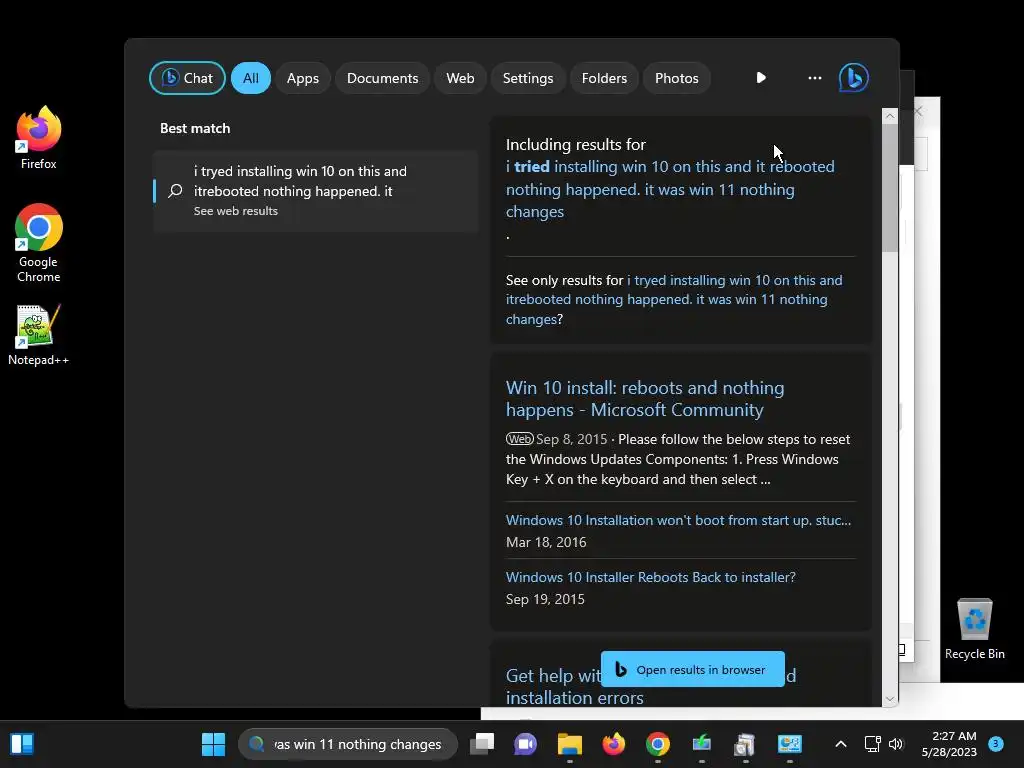The height and width of the screenshot is (768, 1024).
Task: Click the preview pane scrollbar thumb
Action: (889, 188)
